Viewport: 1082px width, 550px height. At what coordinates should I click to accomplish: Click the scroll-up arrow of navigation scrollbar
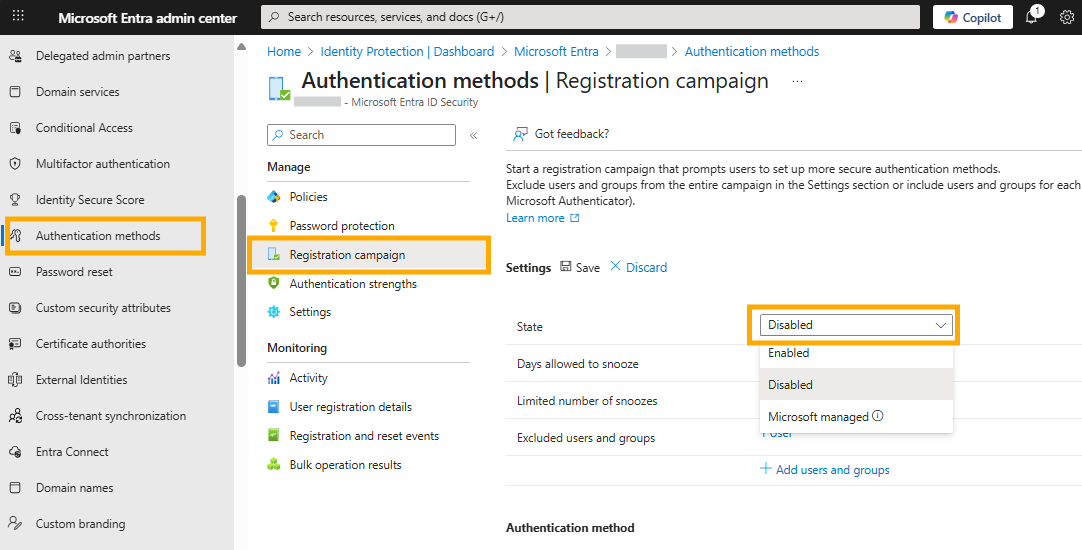coord(241,47)
